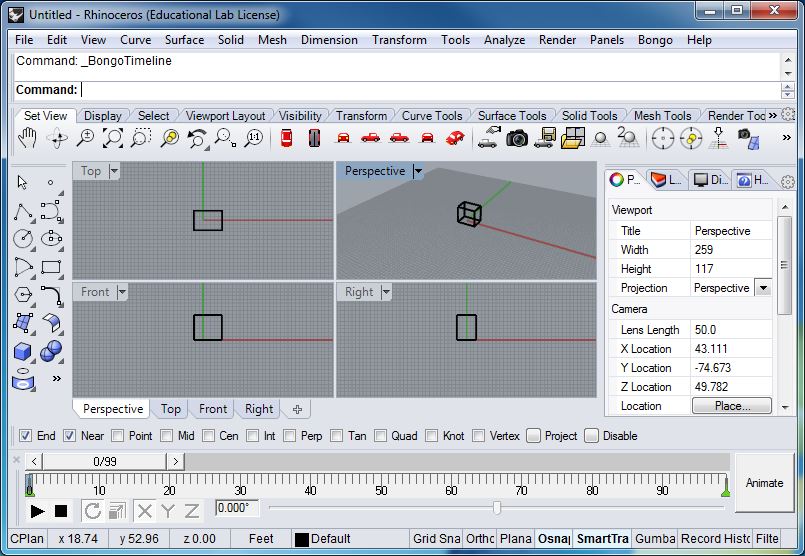Select the Box solid tool
805x556 pixels.
(23, 352)
